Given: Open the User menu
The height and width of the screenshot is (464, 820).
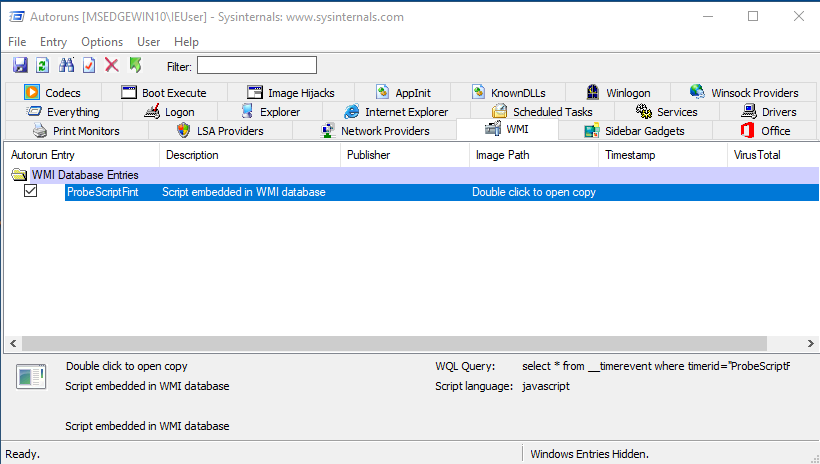Looking at the screenshot, I should pos(149,42).
